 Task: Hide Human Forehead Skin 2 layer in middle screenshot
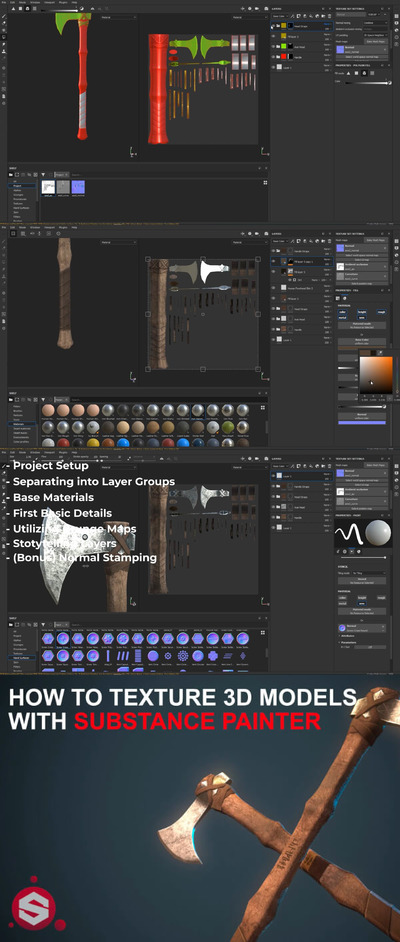[x=273, y=288]
